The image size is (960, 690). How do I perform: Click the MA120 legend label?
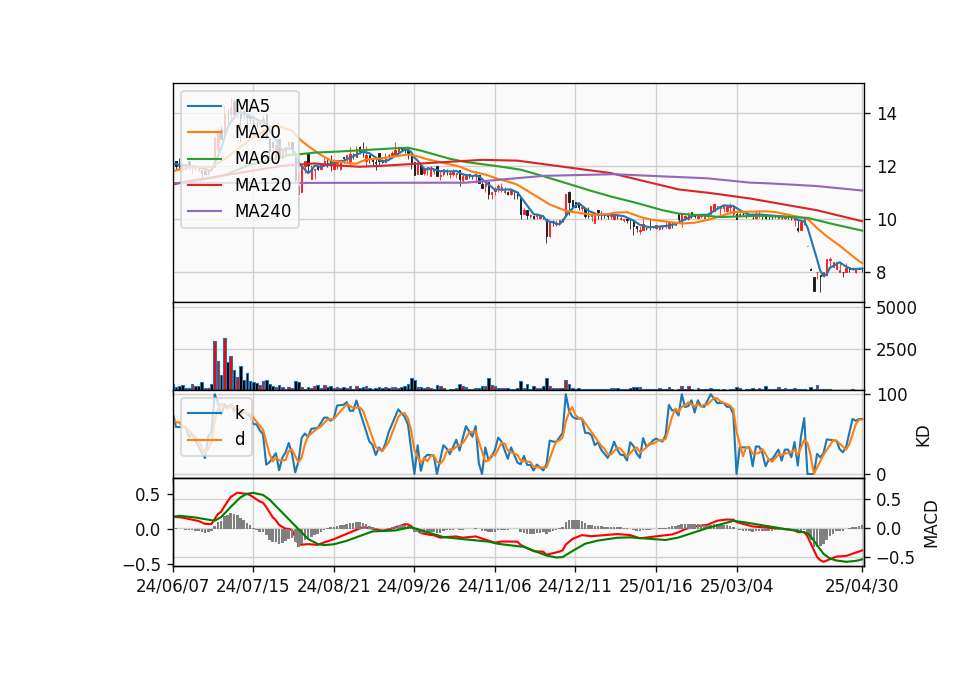(263, 185)
